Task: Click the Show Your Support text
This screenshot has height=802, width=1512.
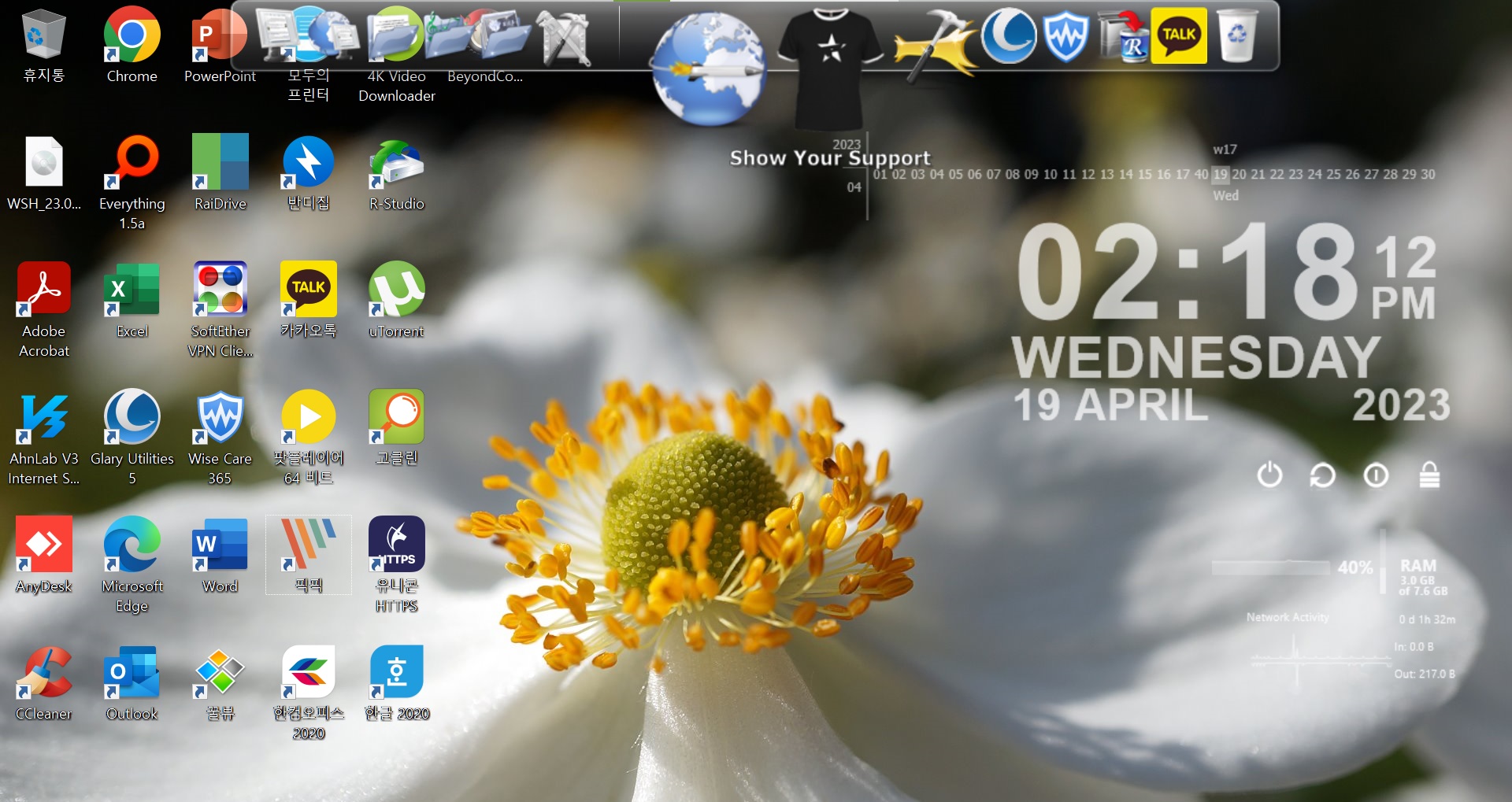Action: [830, 158]
